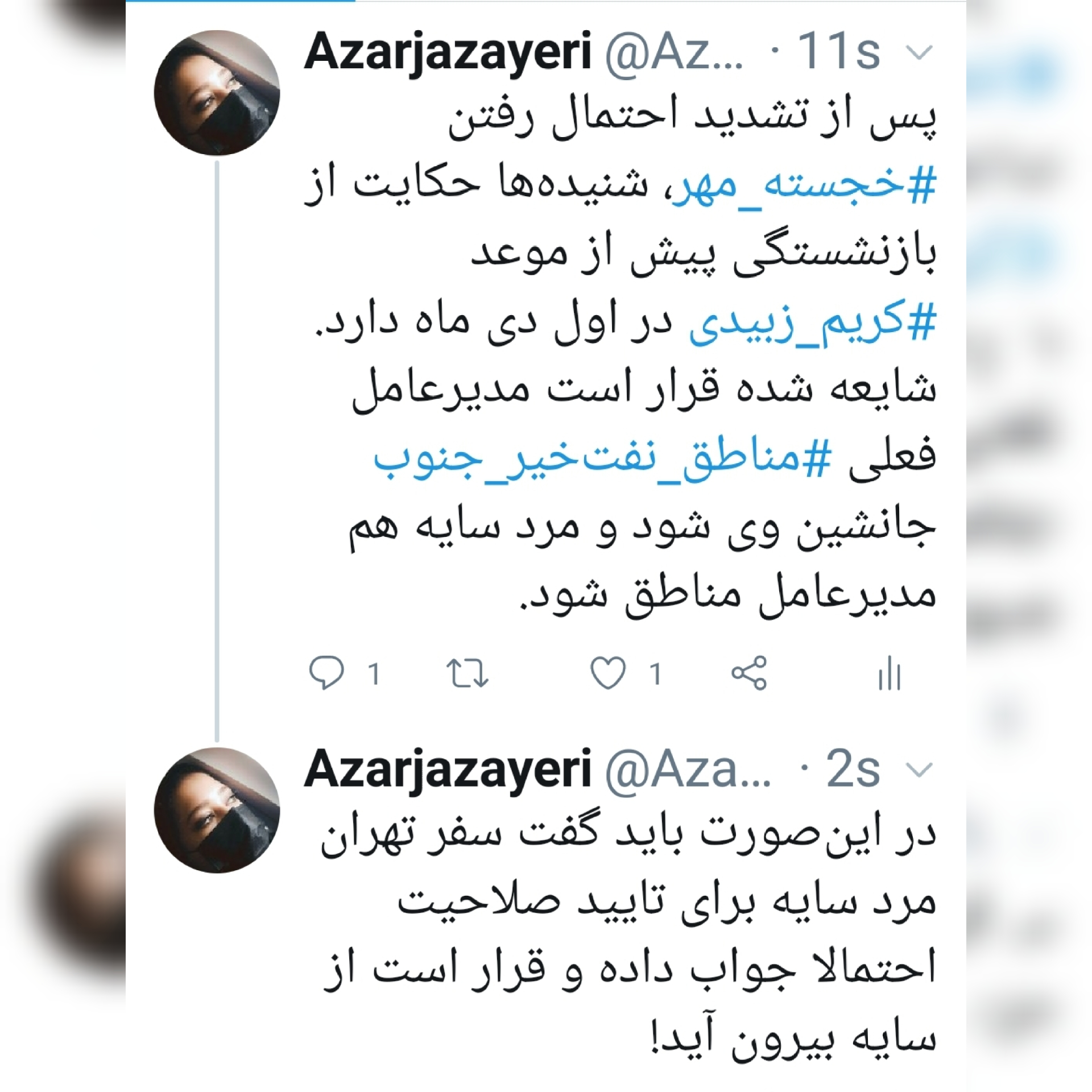Retweet the first tweet
The width and height of the screenshot is (1092, 1092).
pos(468,673)
